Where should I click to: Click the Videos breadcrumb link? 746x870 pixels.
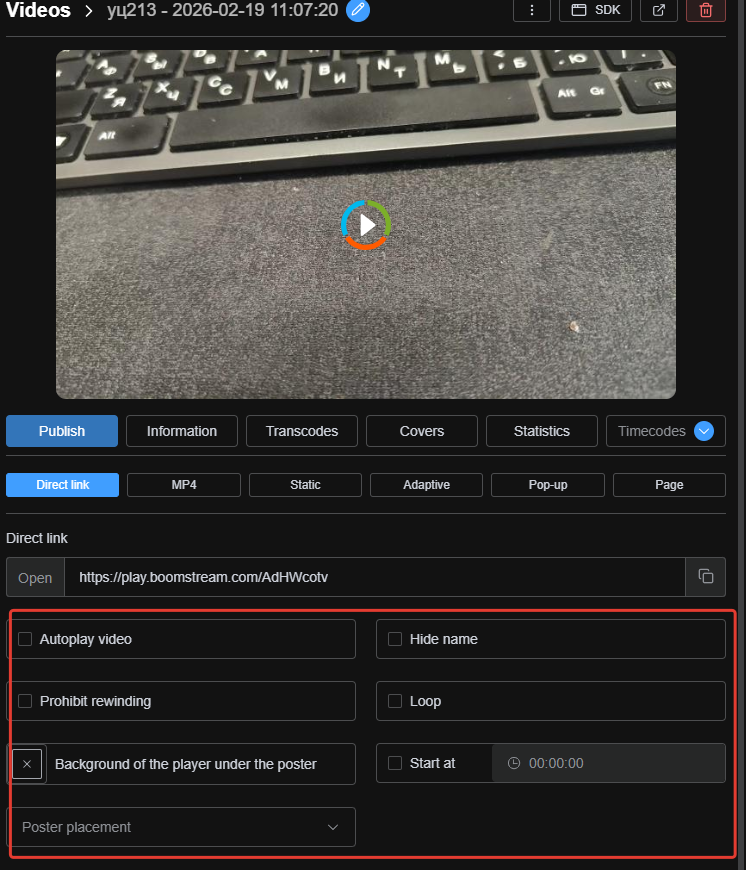point(38,10)
